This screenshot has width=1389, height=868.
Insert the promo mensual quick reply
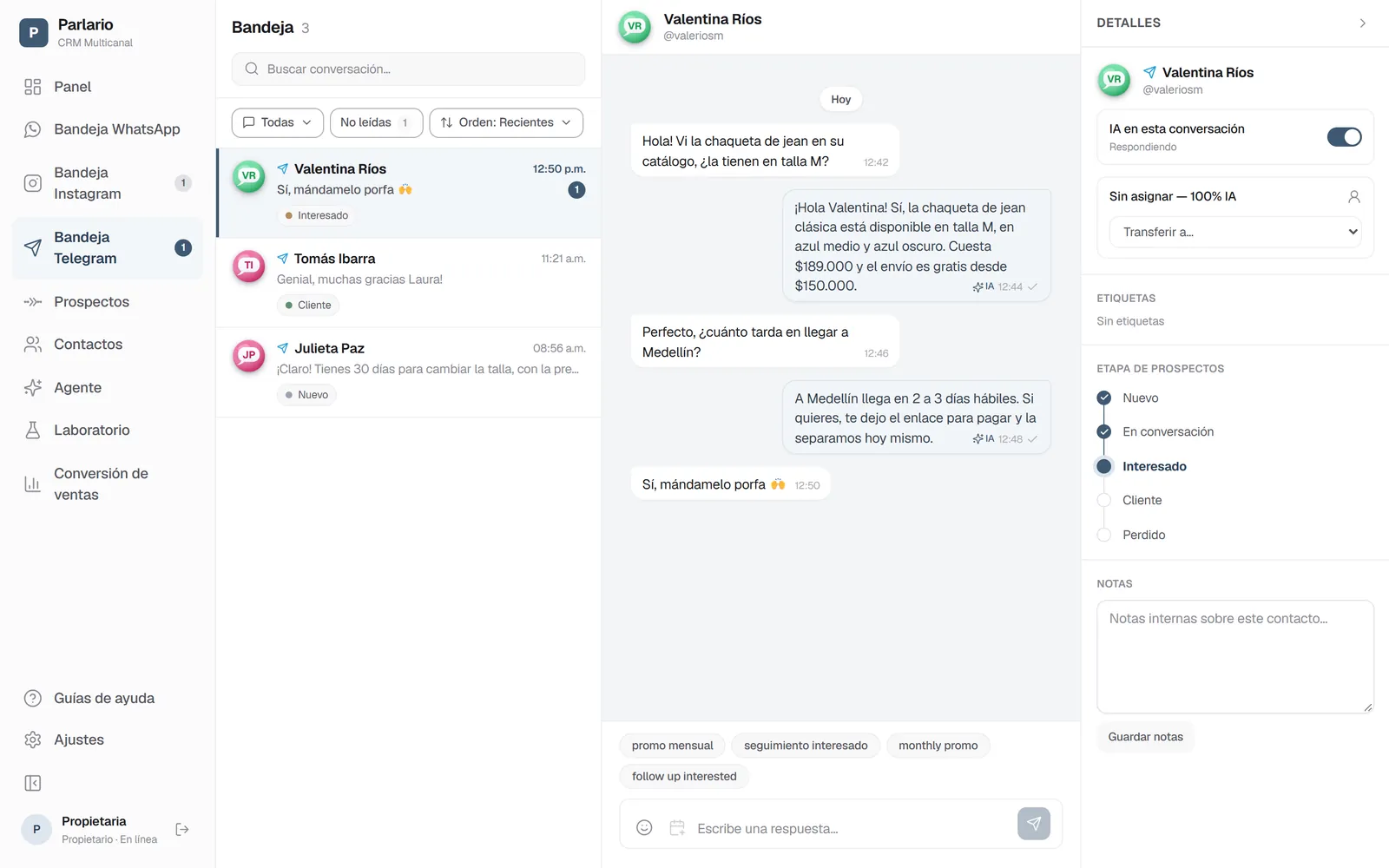pos(672,746)
